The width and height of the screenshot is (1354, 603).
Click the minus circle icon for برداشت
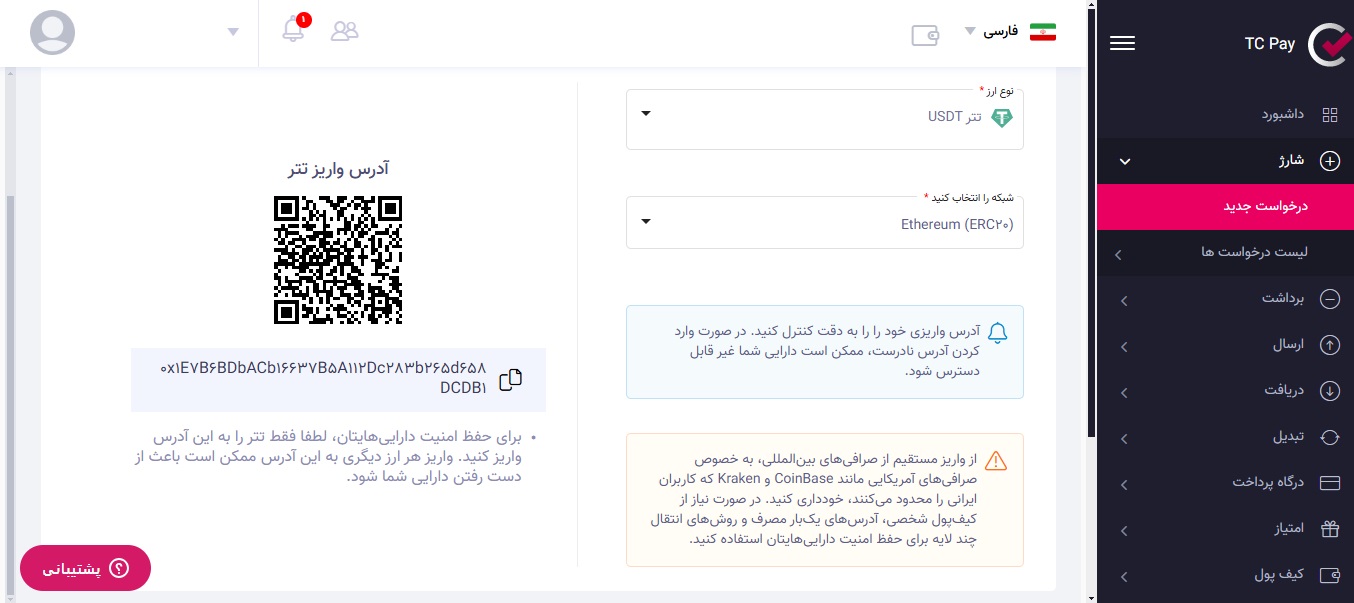tap(1330, 298)
